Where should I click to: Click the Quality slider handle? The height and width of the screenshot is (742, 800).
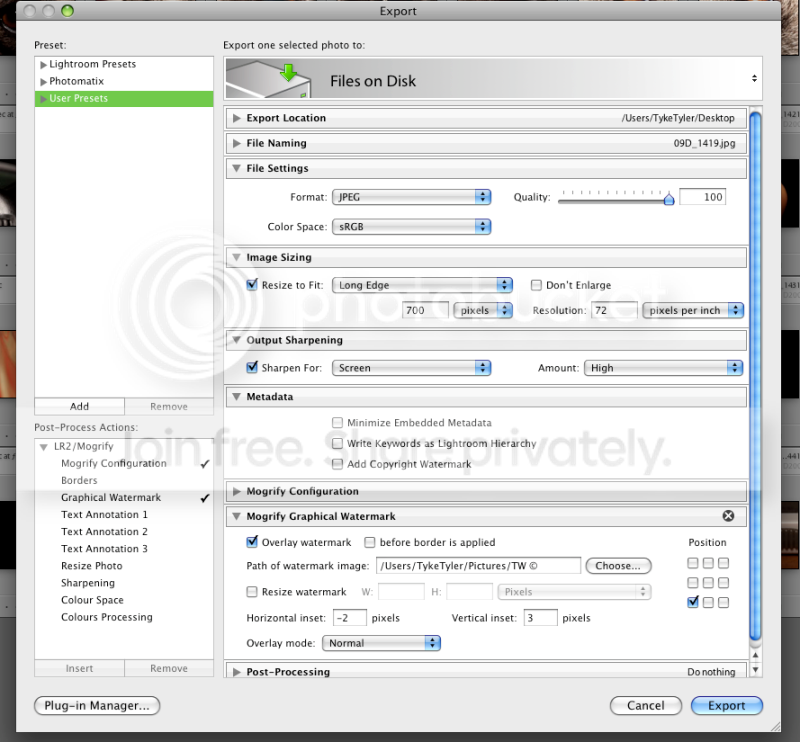[668, 199]
